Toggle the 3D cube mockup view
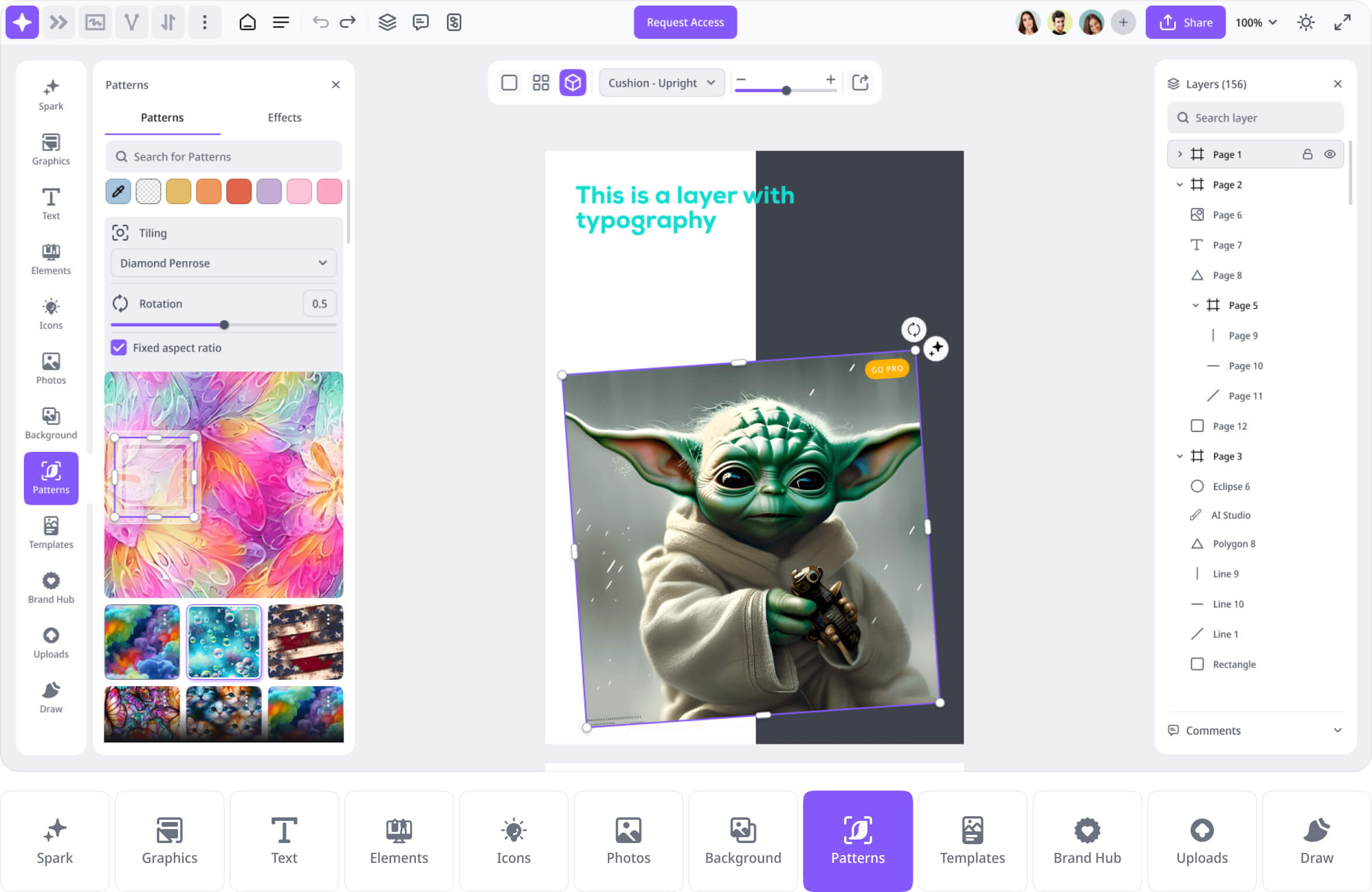 point(573,82)
